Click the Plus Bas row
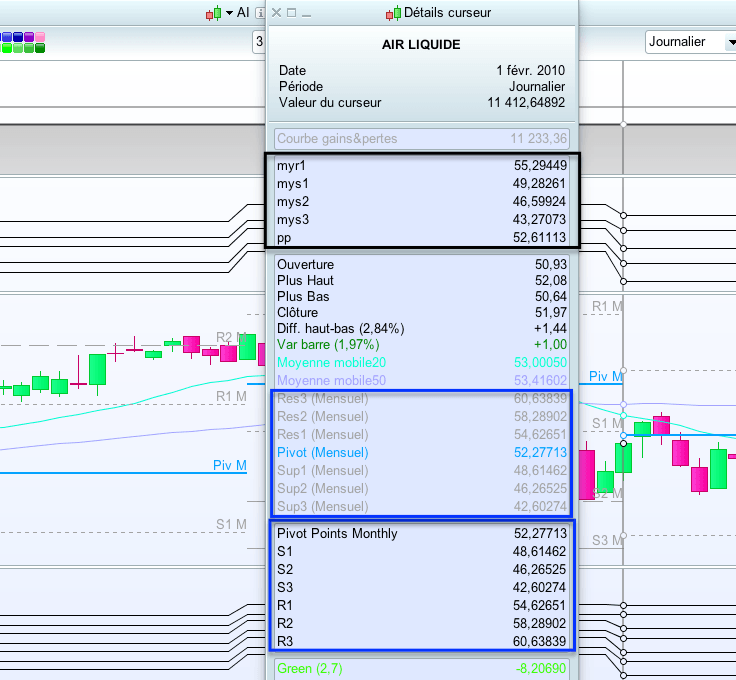736x680 pixels. [x=422, y=296]
